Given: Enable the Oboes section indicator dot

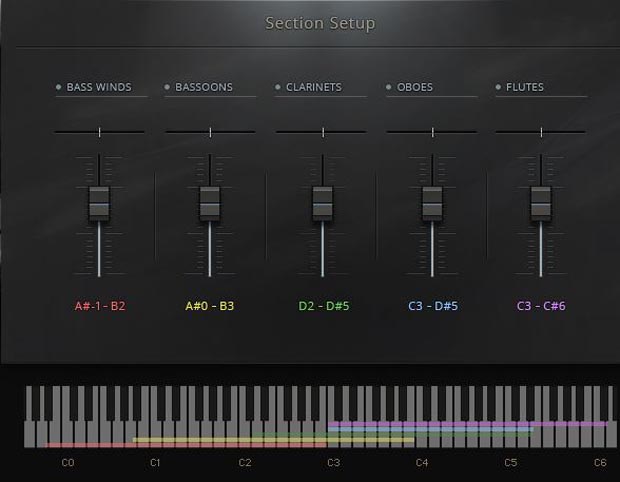Looking at the screenshot, I should (389, 88).
